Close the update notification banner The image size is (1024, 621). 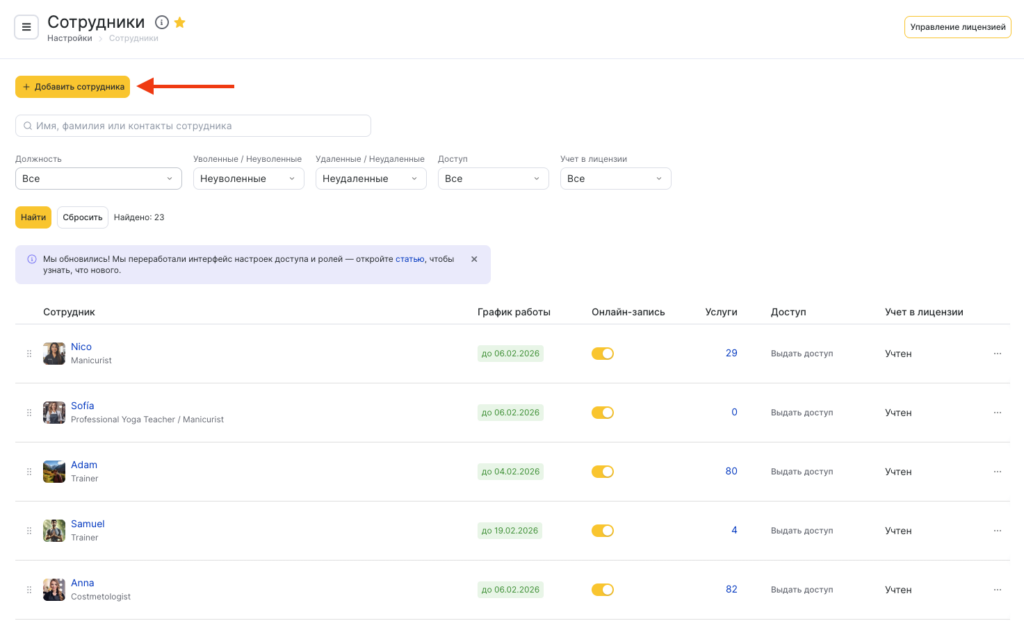click(x=474, y=259)
